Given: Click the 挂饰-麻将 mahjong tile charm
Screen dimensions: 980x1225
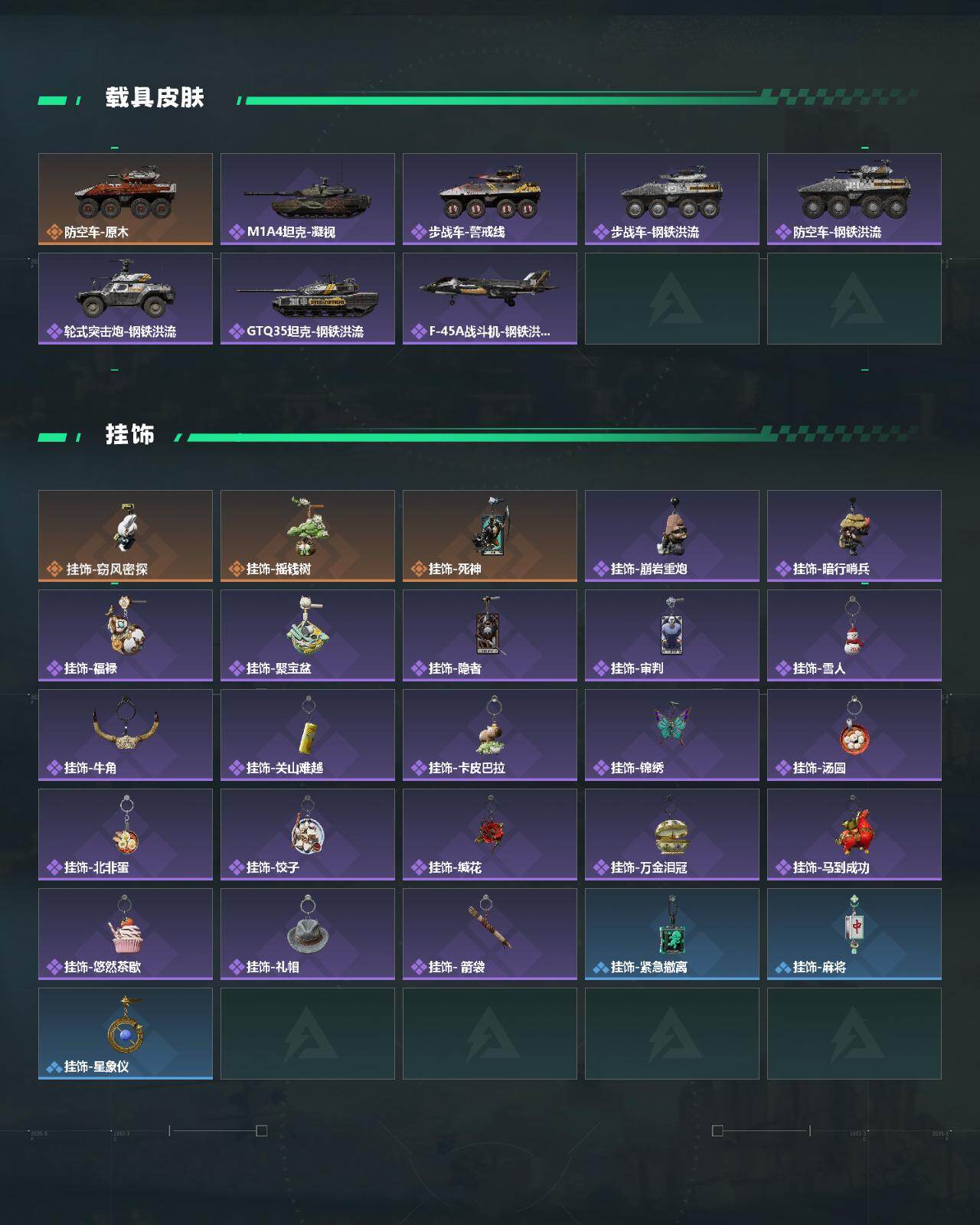Looking at the screenshot, I should pos(854,934).
